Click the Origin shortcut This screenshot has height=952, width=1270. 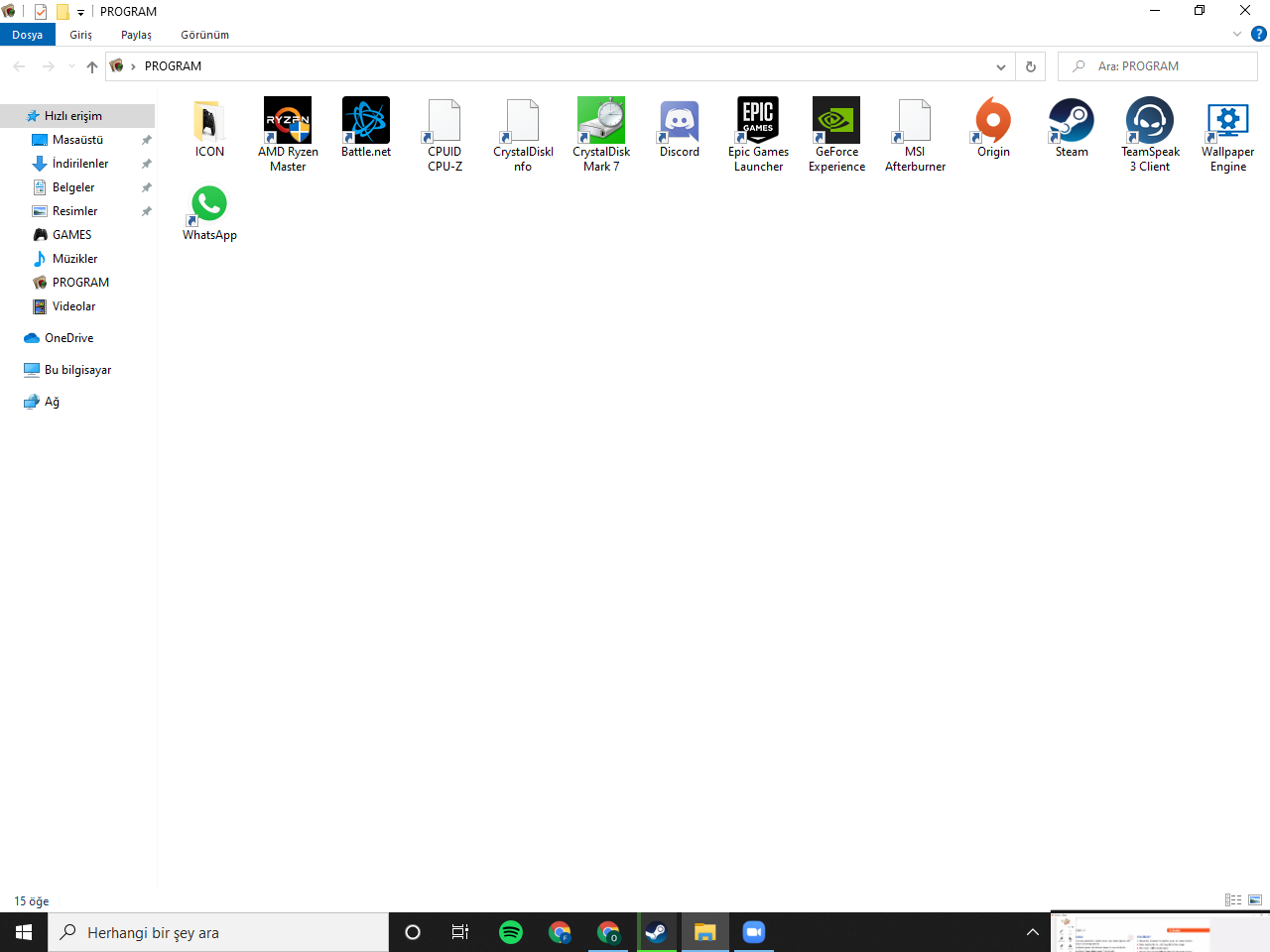993,128
